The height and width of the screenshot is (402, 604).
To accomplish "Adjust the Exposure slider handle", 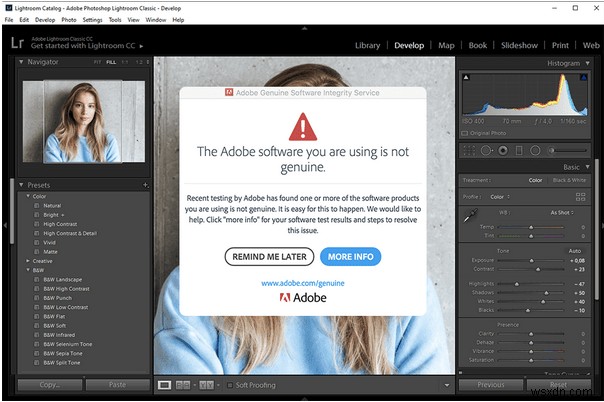I will point(532,261).
